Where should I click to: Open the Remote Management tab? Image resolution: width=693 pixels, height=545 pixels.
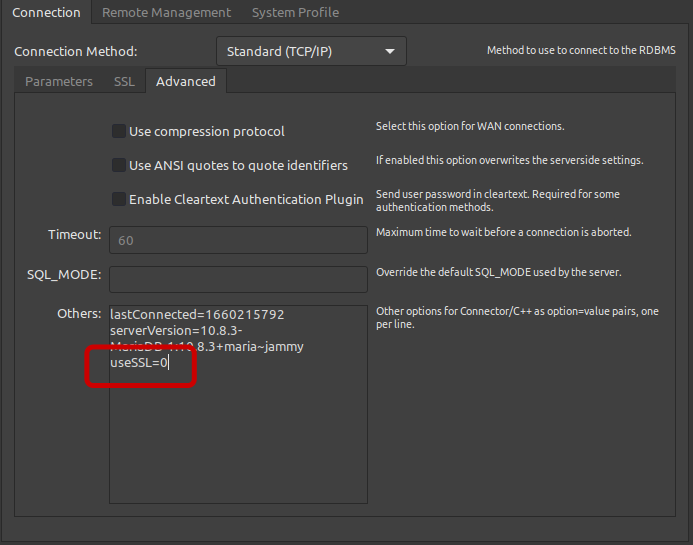[166, 13]
